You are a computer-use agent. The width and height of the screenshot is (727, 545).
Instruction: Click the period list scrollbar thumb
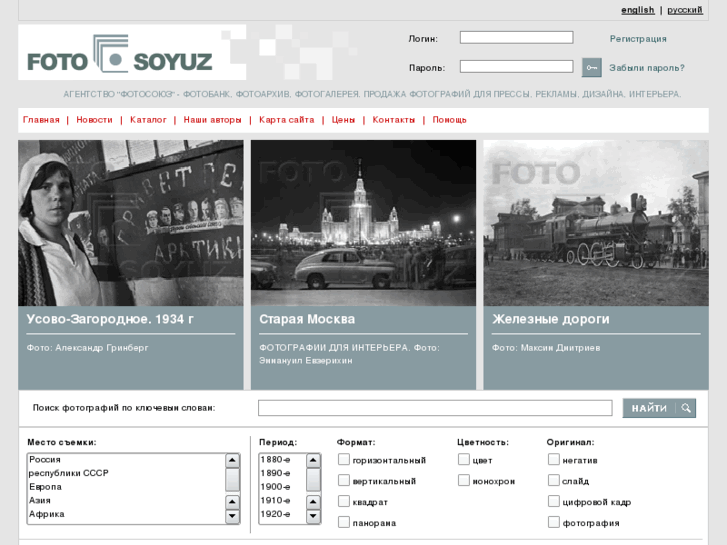click(x=313, y=479)
